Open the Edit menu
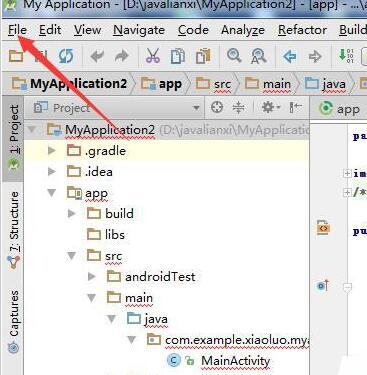Image resolution: width=367 pixels, height=375 pixels. point(50,30)
